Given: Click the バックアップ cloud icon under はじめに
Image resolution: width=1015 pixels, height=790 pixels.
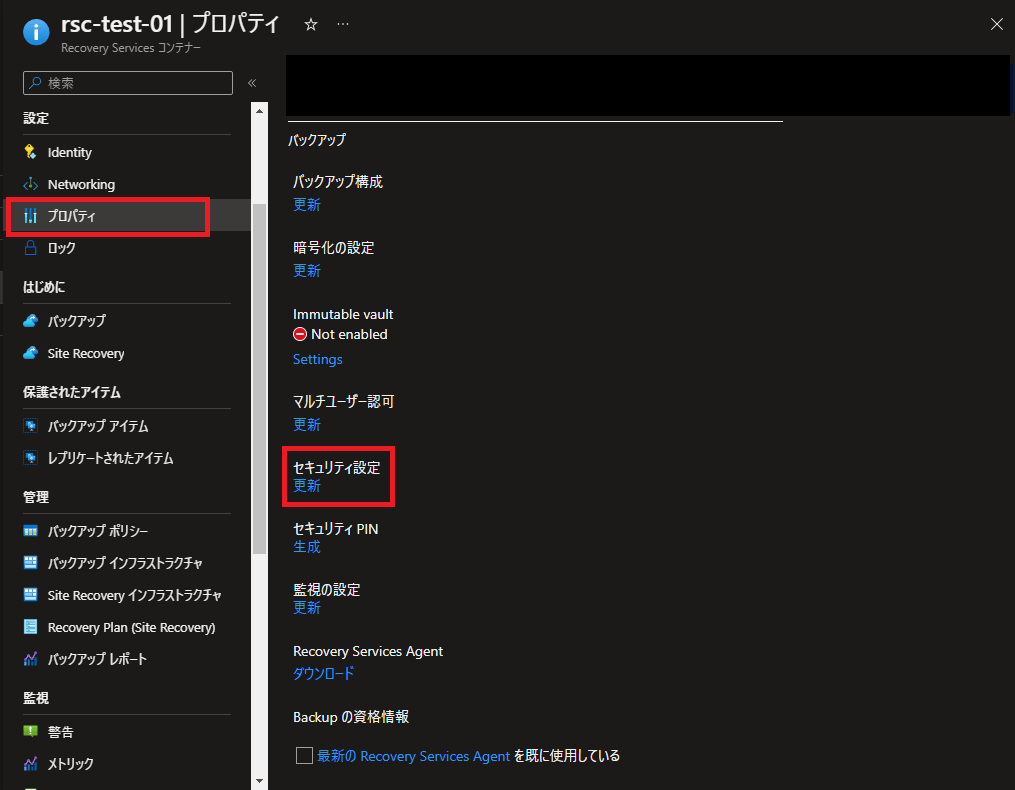Looking at the screenshot, I should 30,321.
